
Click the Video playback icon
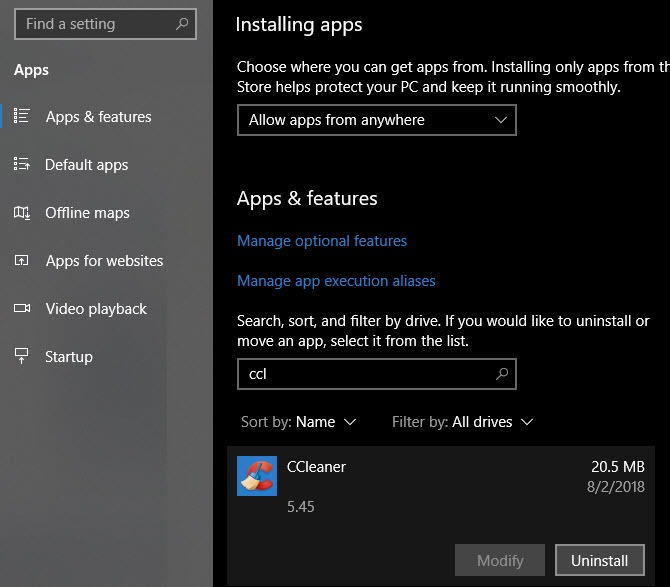point(22,309)
